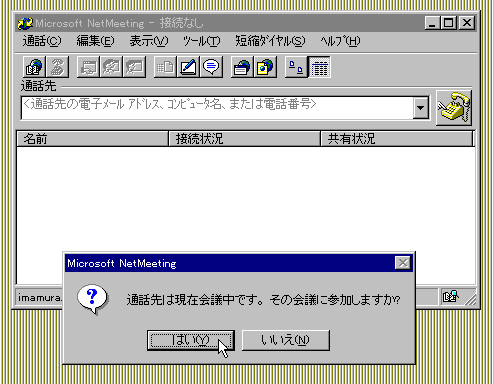
Task: Click the はい(Y) button in dialog
Action: (191, 340)
